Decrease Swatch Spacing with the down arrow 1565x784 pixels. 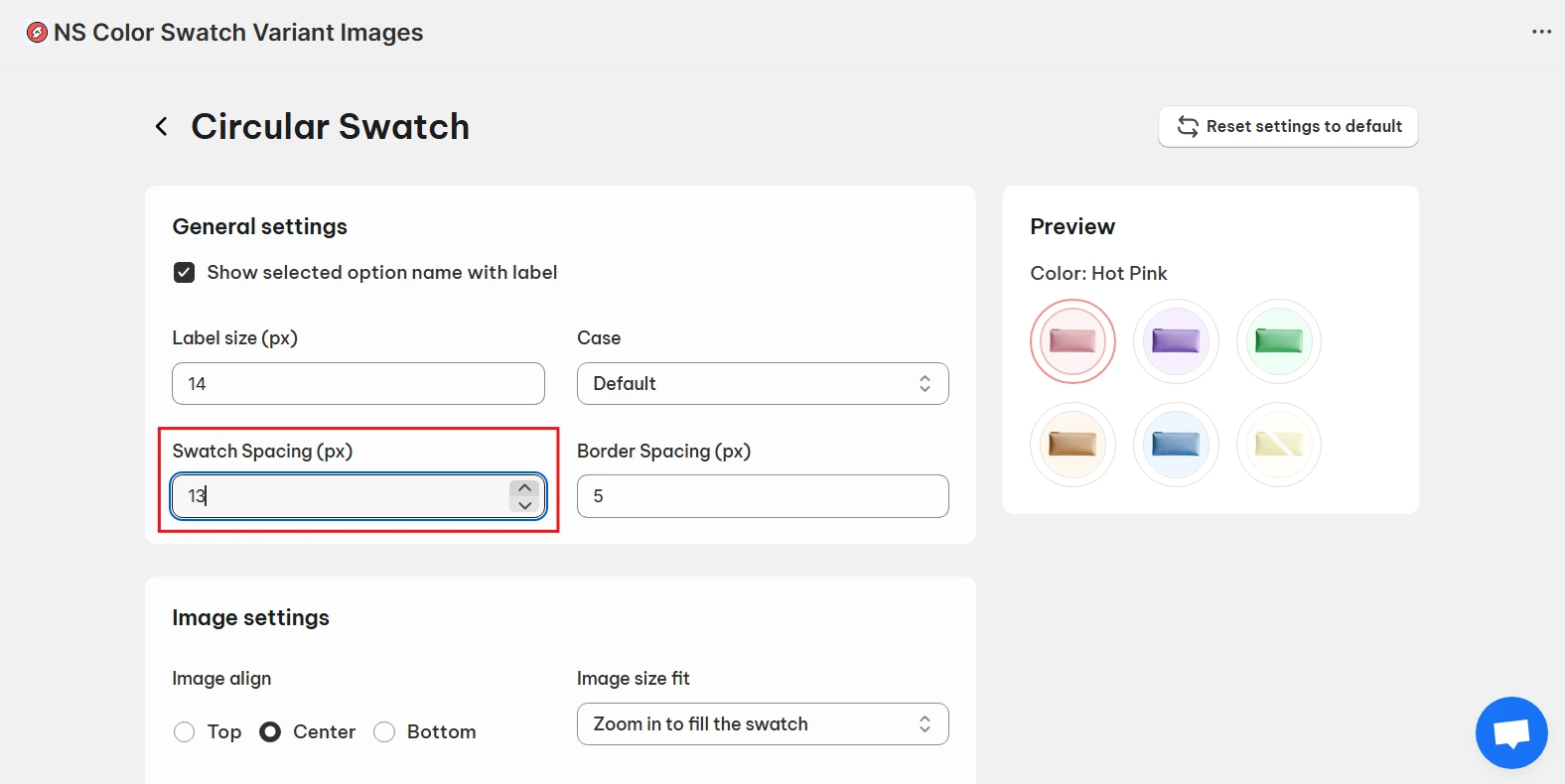pyautogui.click(x=524, y=505)
